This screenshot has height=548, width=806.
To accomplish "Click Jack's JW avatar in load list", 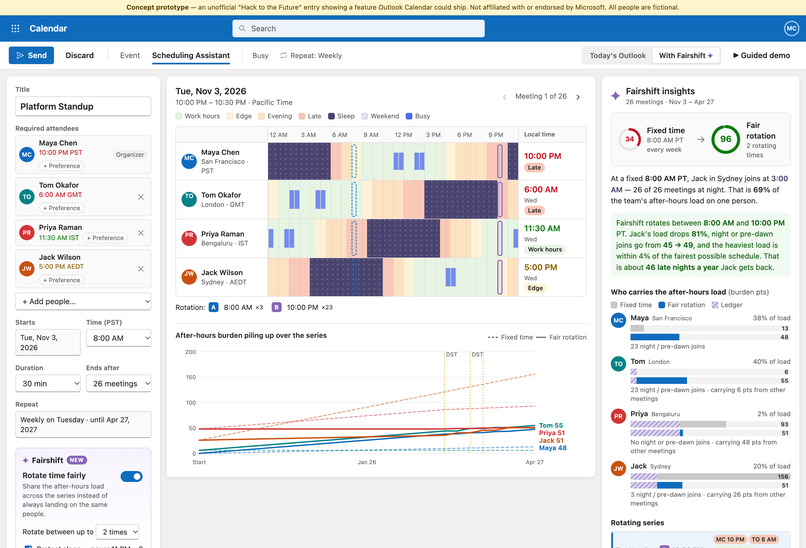I will pyautogui.click(x=618, y=468).
